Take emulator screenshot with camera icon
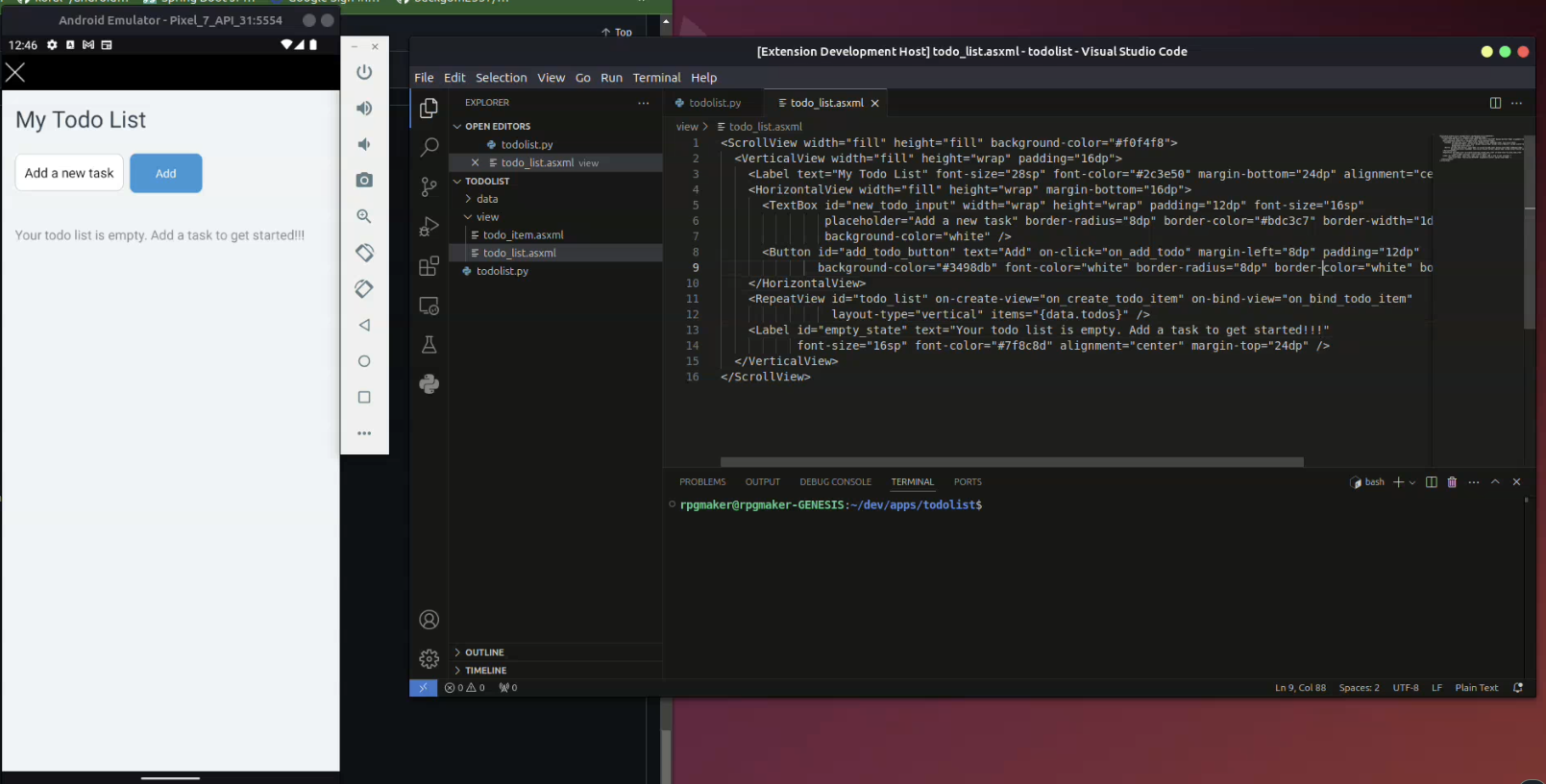This screenshot has width=1546, height=784. pos(364,181)
